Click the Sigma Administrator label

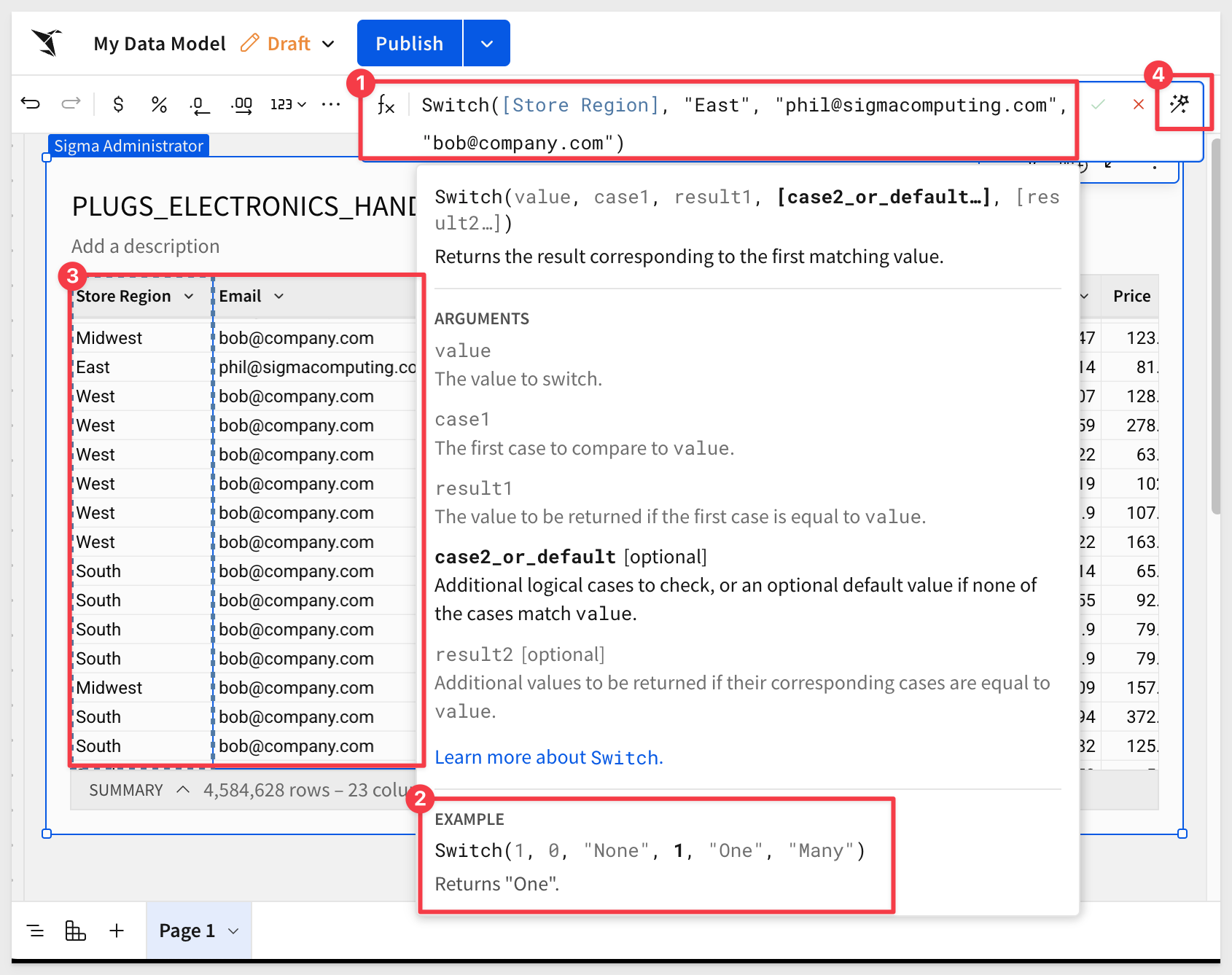click(128, 146)
